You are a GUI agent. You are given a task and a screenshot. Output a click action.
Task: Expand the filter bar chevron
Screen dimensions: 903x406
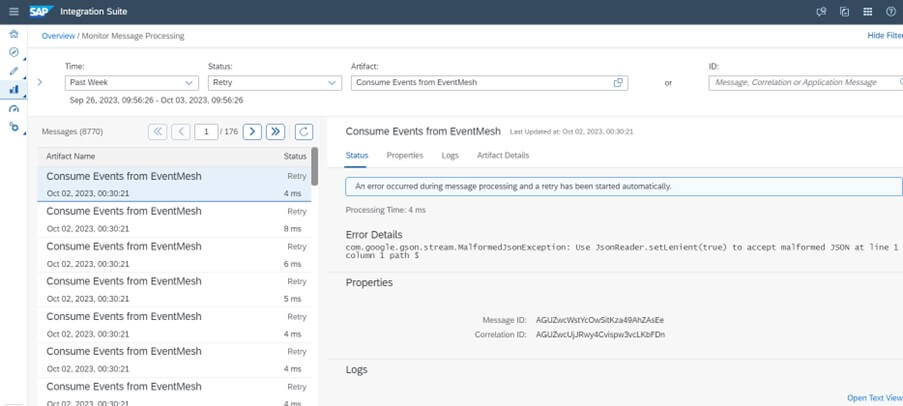(x=40, y=82)
